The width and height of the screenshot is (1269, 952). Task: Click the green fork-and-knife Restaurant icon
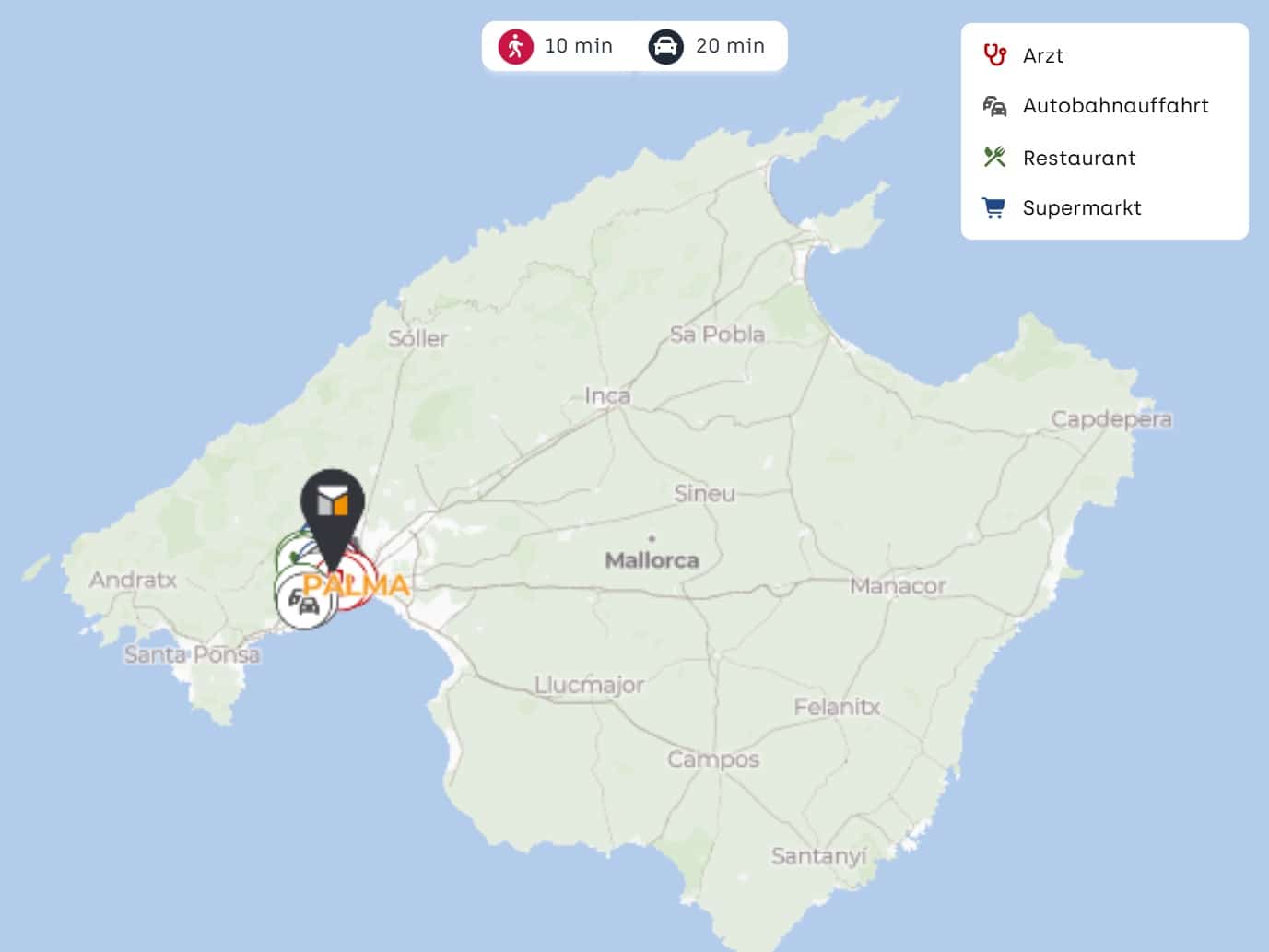(x=994, y=158)
